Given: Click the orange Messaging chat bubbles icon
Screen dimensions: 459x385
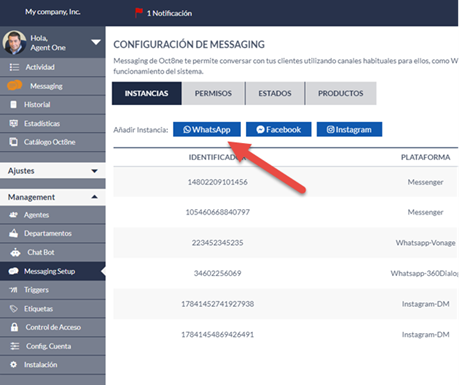Looking at the screenshot, I should (15, 85).
